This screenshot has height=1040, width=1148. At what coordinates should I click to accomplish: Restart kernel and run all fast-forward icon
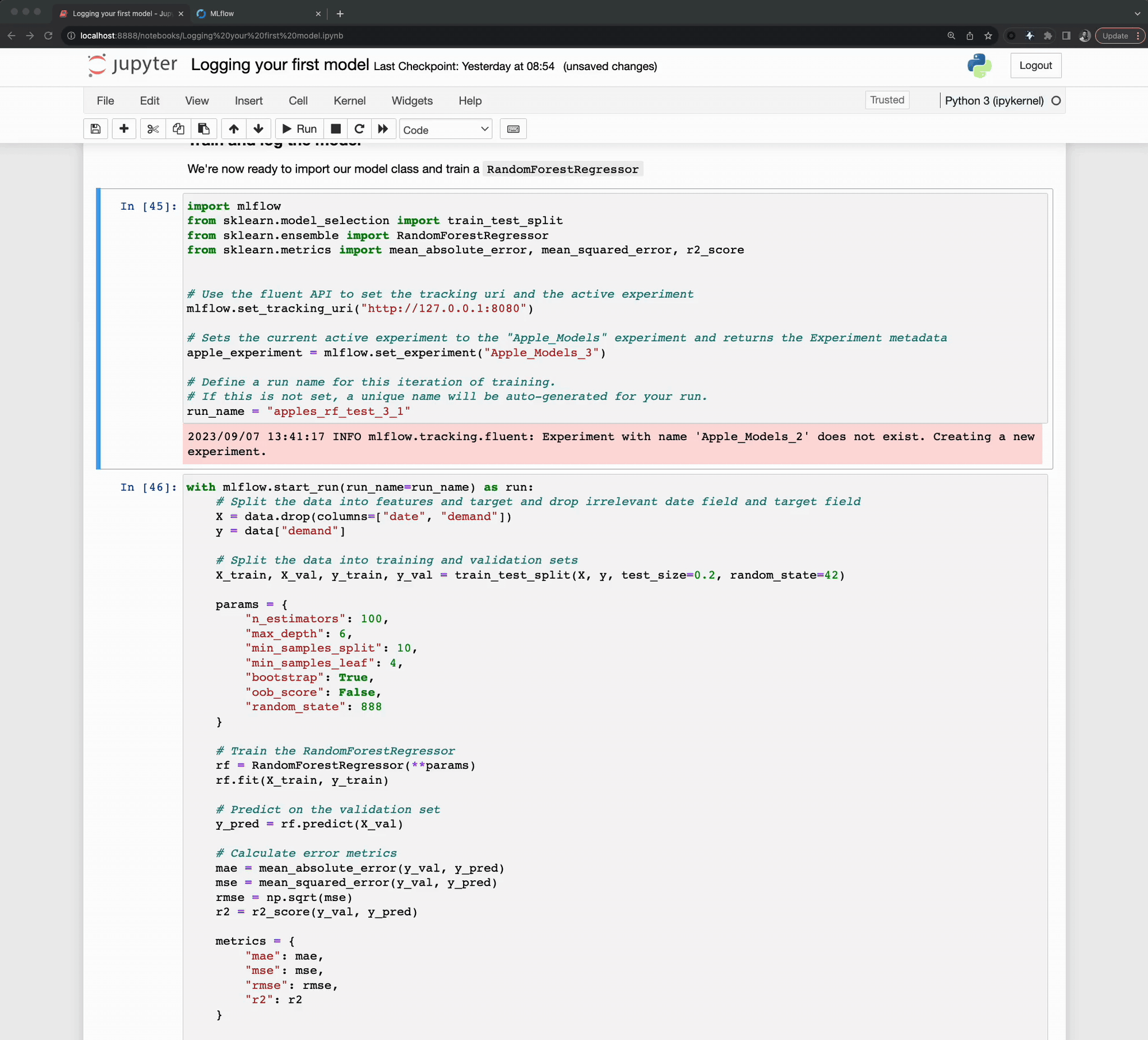coord(383,130)
